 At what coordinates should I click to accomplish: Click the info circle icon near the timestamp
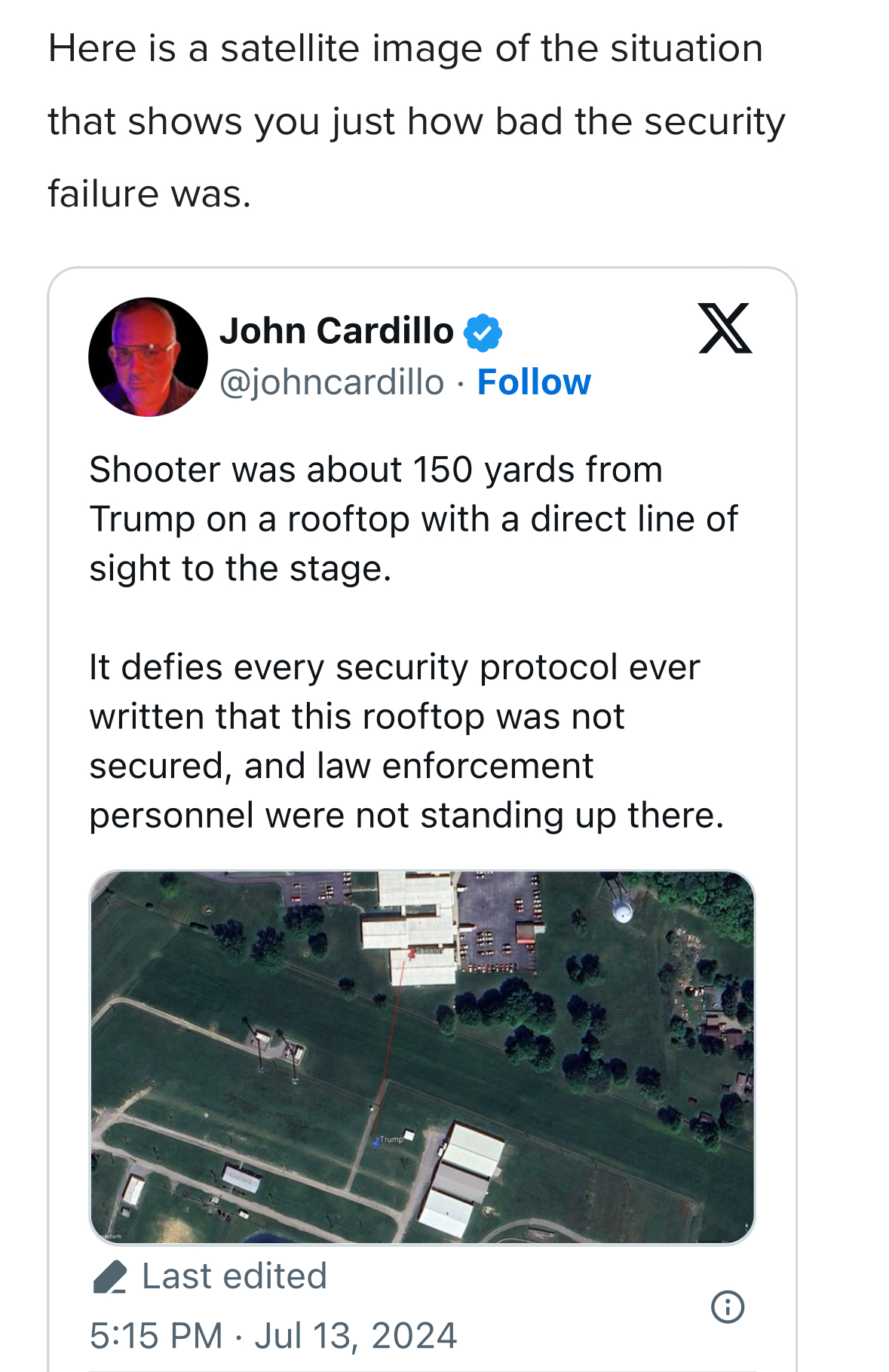point(728,1306)
